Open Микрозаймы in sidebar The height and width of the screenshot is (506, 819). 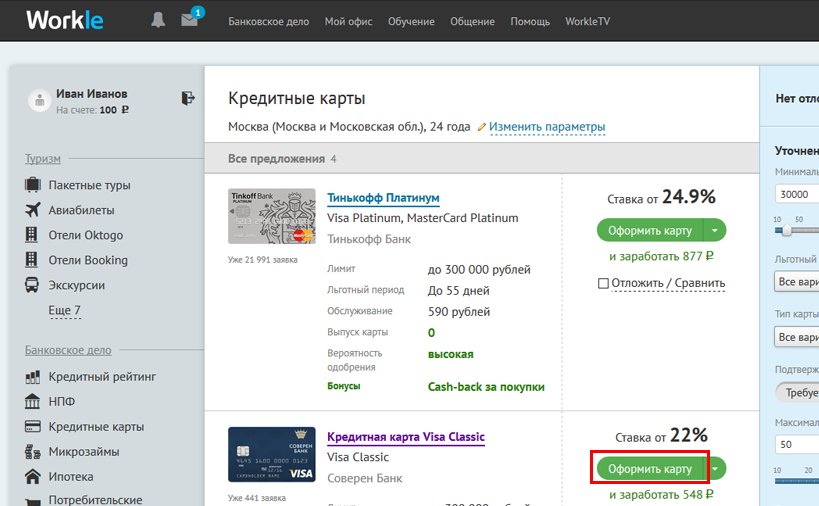tap(84, 452)
